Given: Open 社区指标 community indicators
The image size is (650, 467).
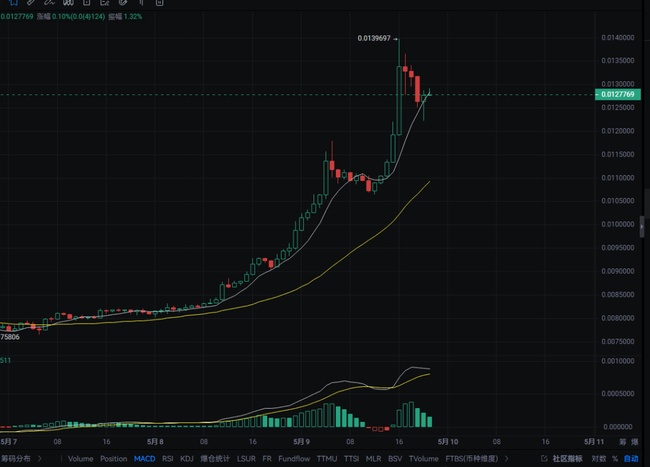Looking at the screenshot, I should pos(567,458).
